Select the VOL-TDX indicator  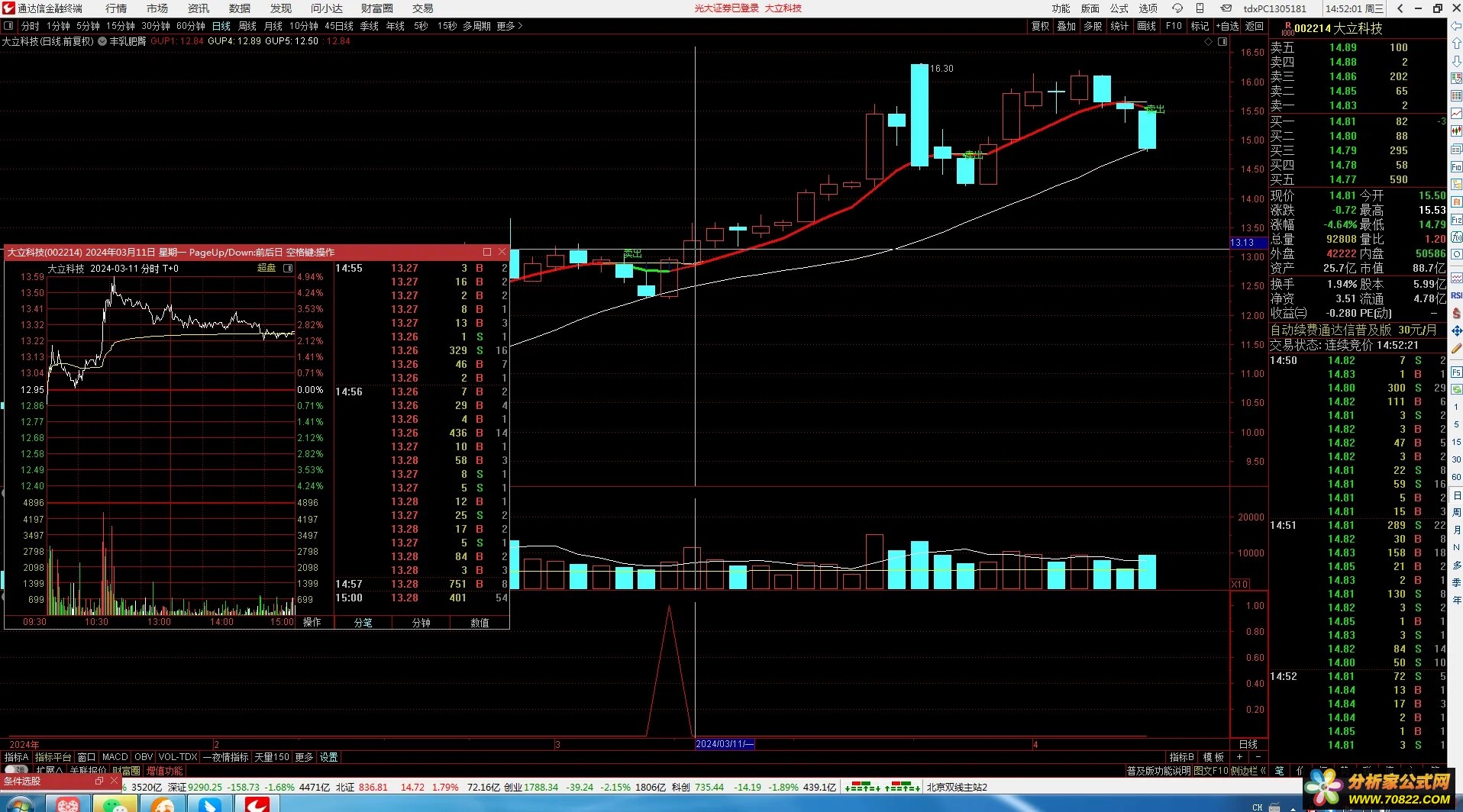(178, 757)
